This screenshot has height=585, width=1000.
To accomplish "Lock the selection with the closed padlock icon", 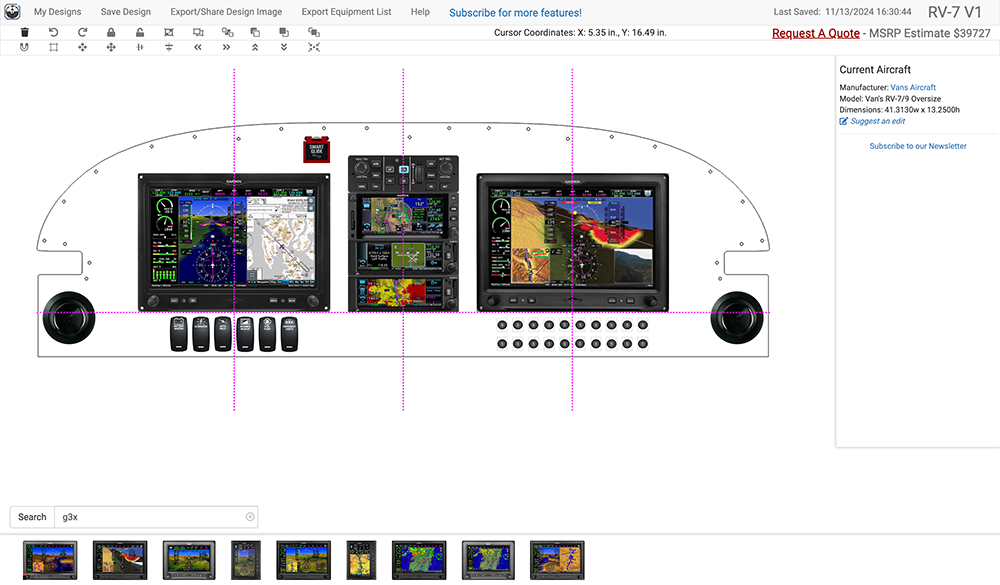I will pos(111,33).
